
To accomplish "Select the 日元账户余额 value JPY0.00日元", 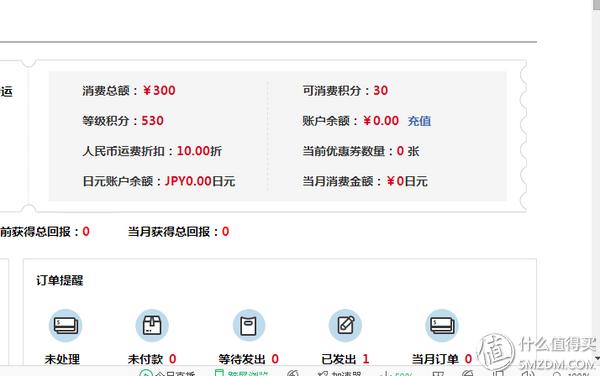I will click(200, 181).
